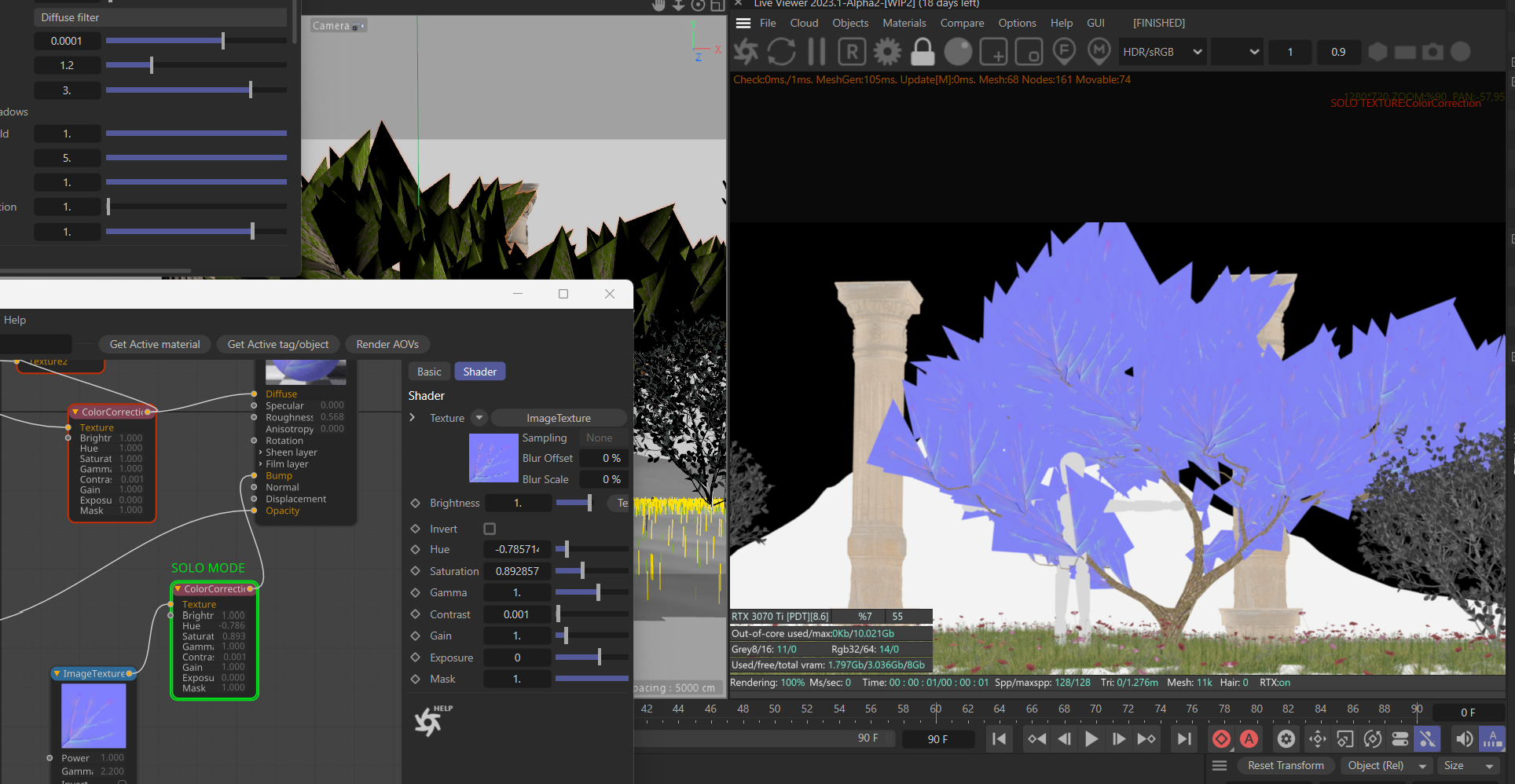Open the node editor Help menu
This screenshot has height=784, width=1515.
pos(15,320)
